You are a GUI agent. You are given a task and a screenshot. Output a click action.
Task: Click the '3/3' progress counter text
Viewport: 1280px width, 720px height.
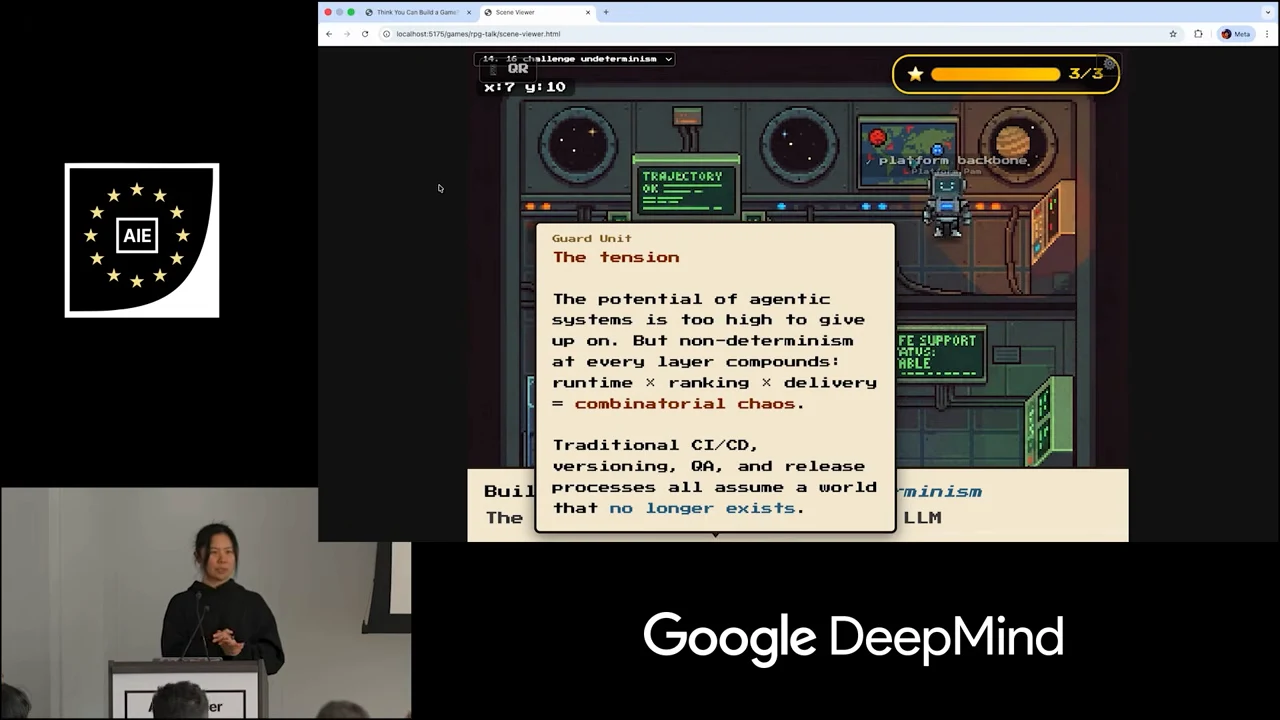point(1085,74)
